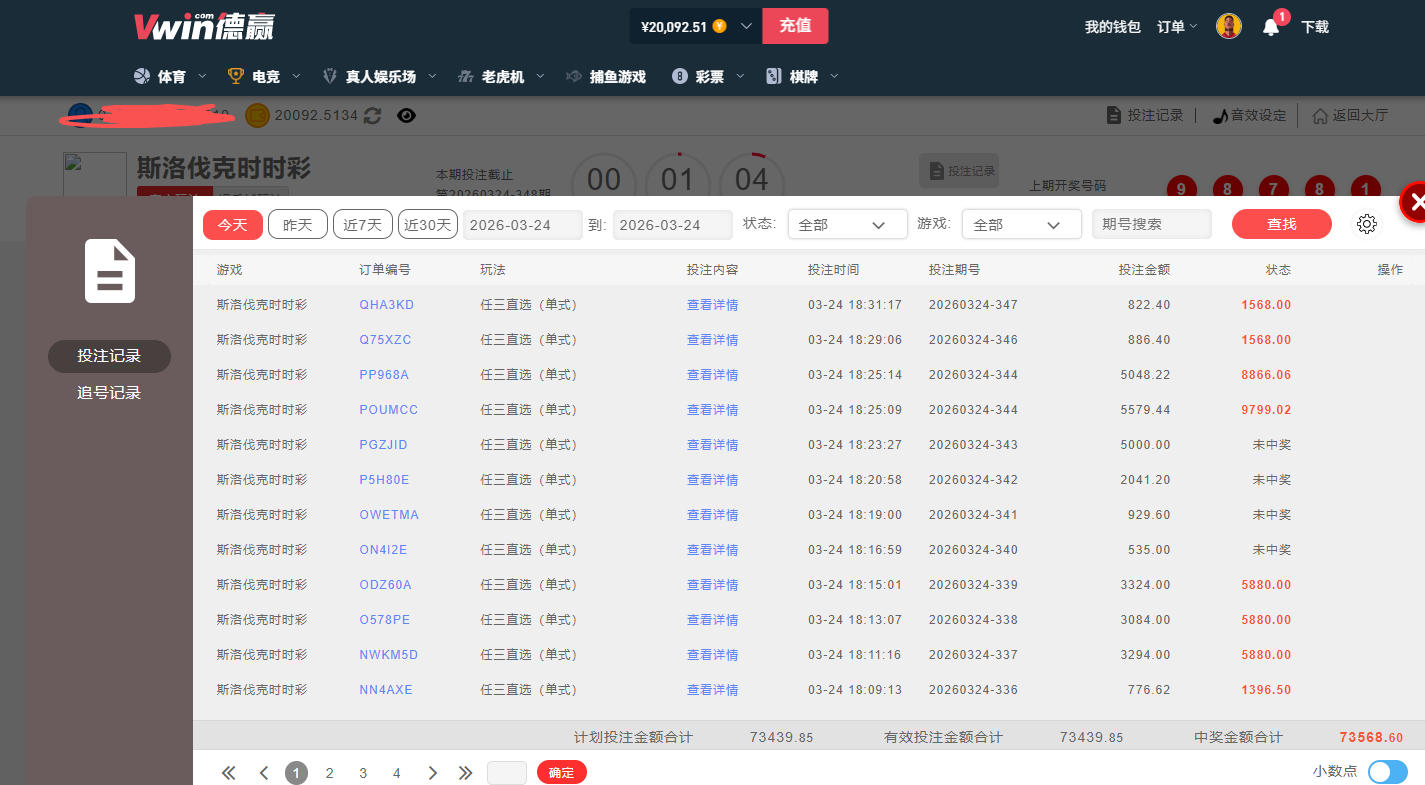This screenshot has width=1425, height=785.
Task: Open the settings gear in filter bar
Action: tap(1367, 224)
